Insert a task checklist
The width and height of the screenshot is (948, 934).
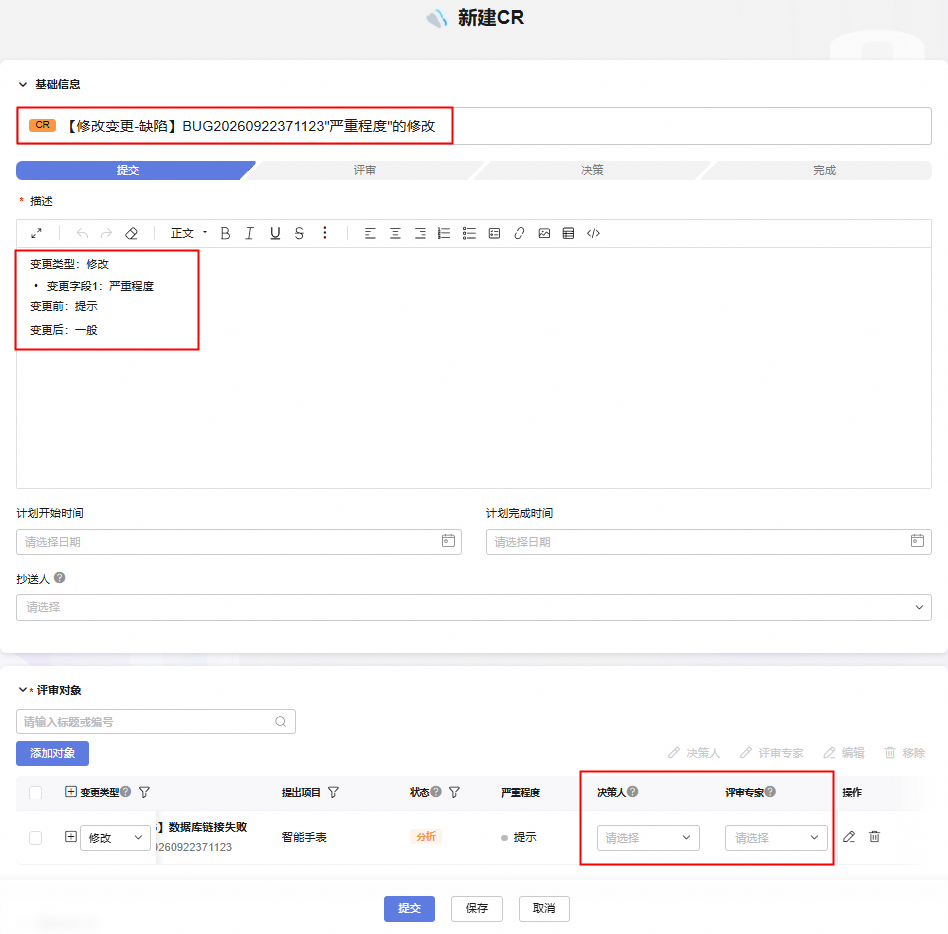(x=495, y=233)
